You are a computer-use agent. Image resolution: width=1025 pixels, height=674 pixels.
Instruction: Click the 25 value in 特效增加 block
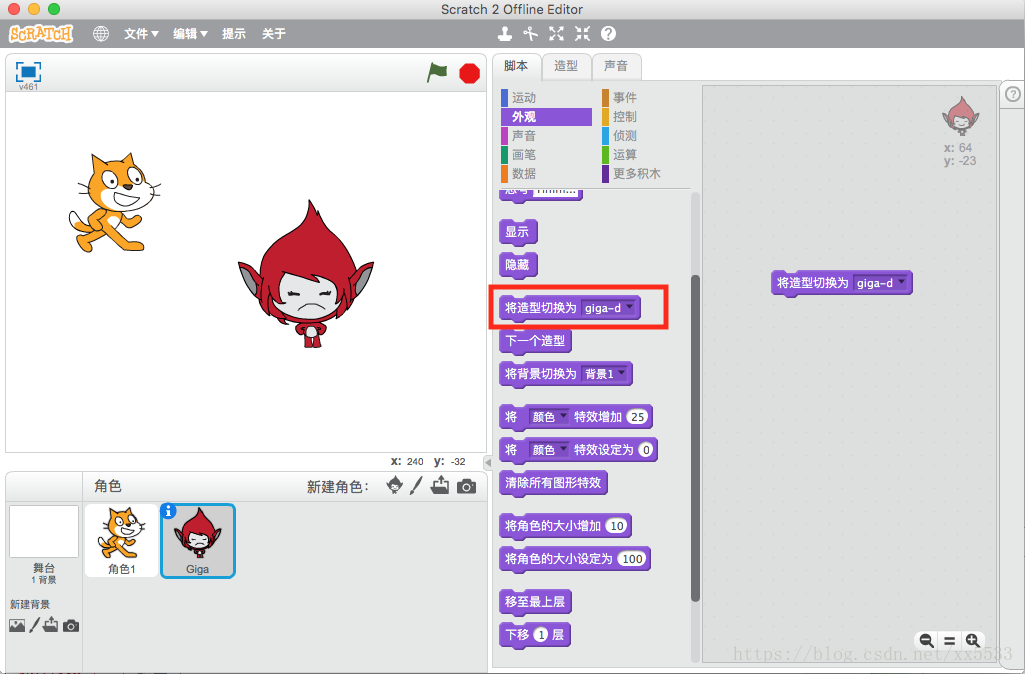(x=637, y=416)
